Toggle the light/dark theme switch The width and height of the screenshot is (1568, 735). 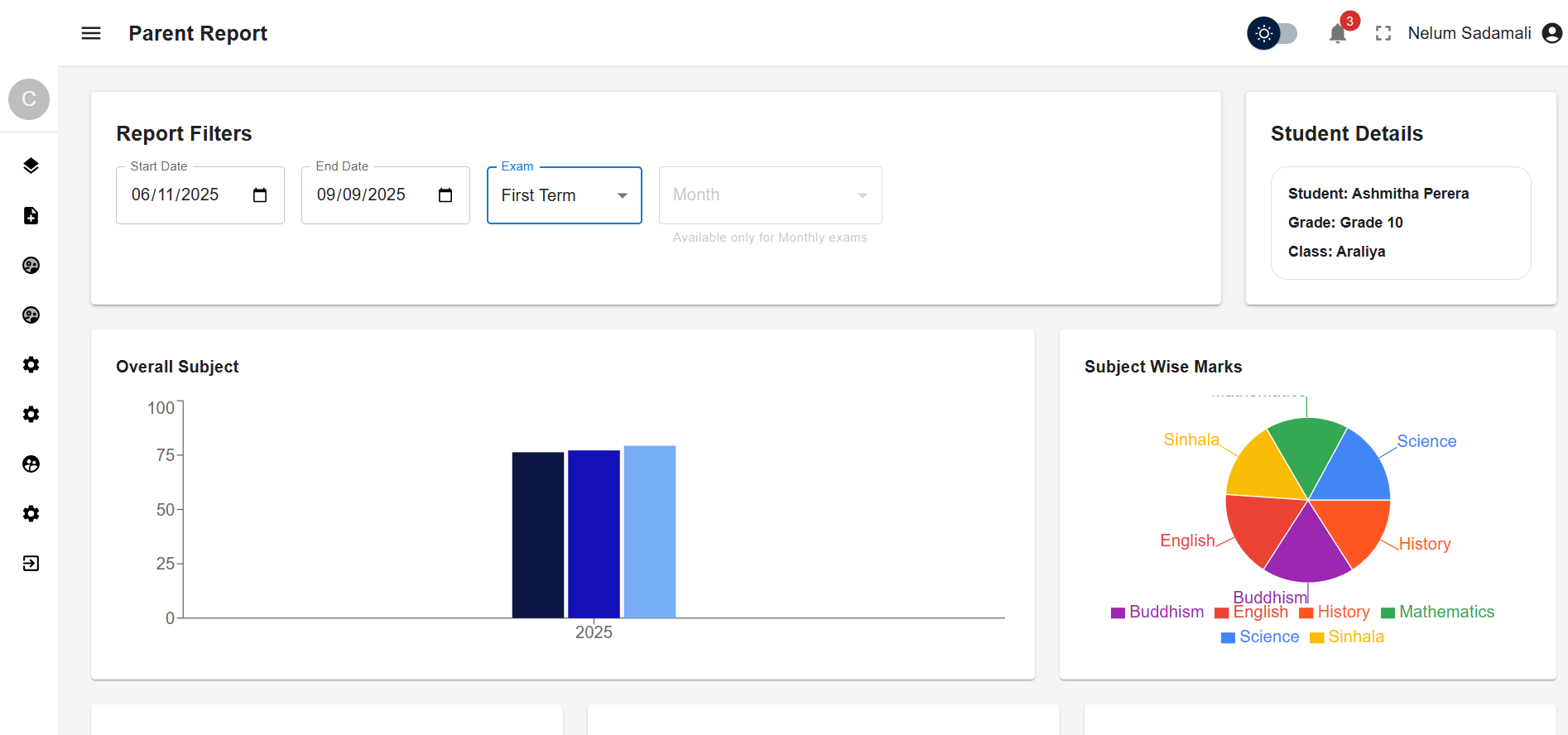[x=1272, y=33]
